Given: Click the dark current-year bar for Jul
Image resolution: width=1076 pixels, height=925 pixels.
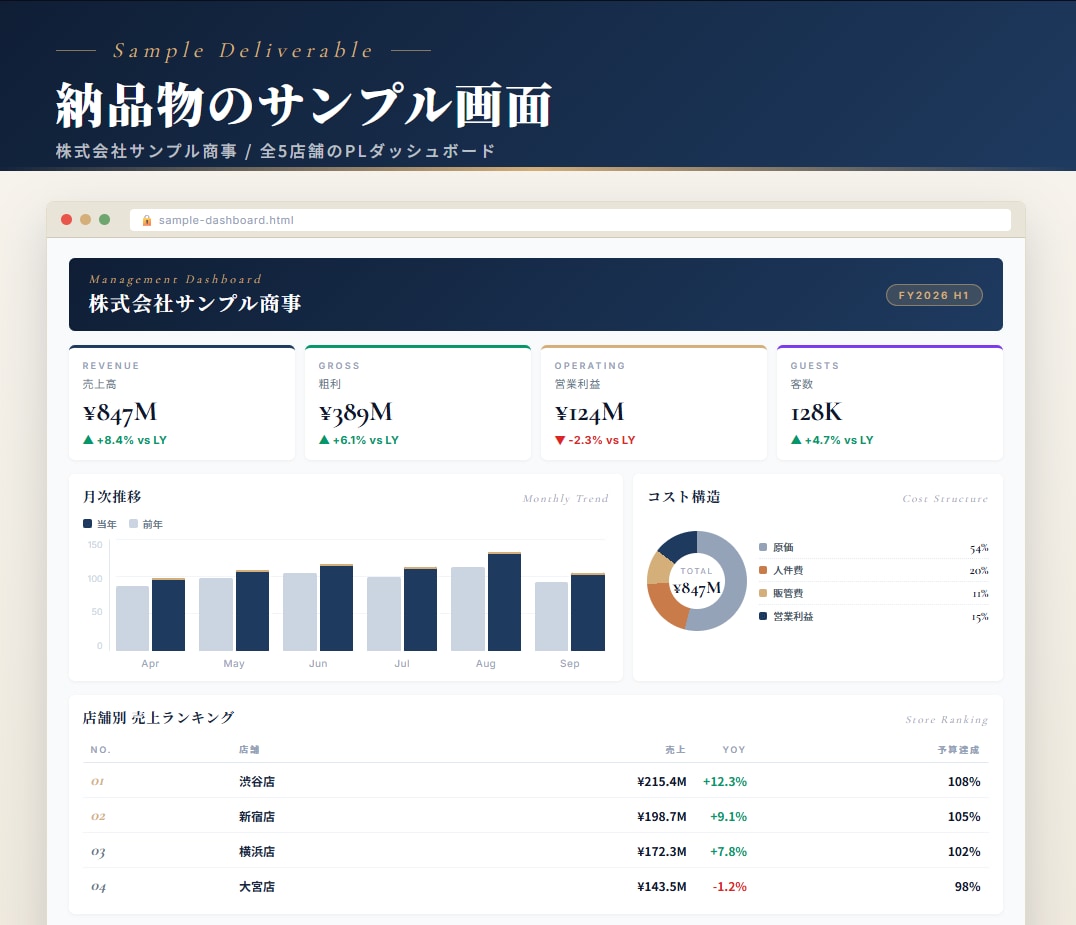Looking at the screenshot, I should pyautogui.click(x=420, y=609).
